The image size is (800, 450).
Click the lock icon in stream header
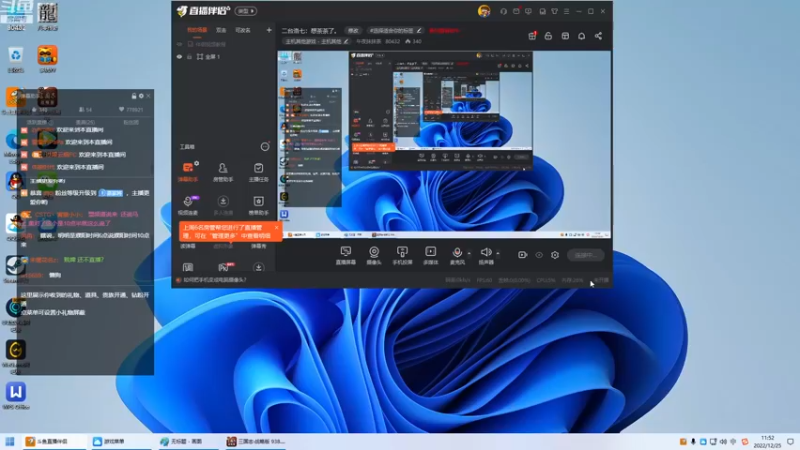click(x=548, y=36)
